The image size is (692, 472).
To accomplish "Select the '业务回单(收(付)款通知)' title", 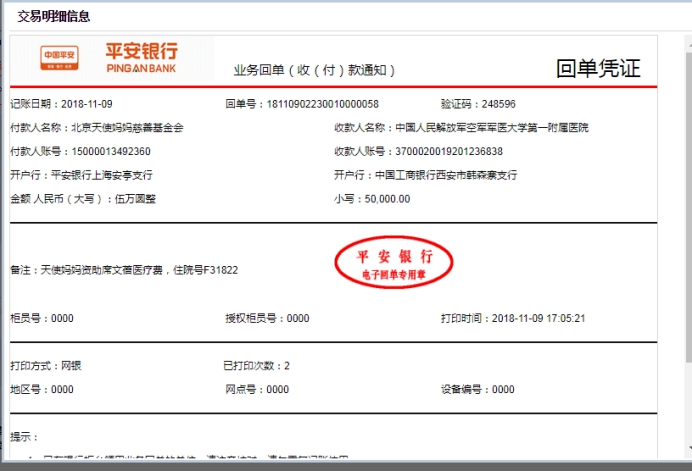I will (x=314, y=70).
